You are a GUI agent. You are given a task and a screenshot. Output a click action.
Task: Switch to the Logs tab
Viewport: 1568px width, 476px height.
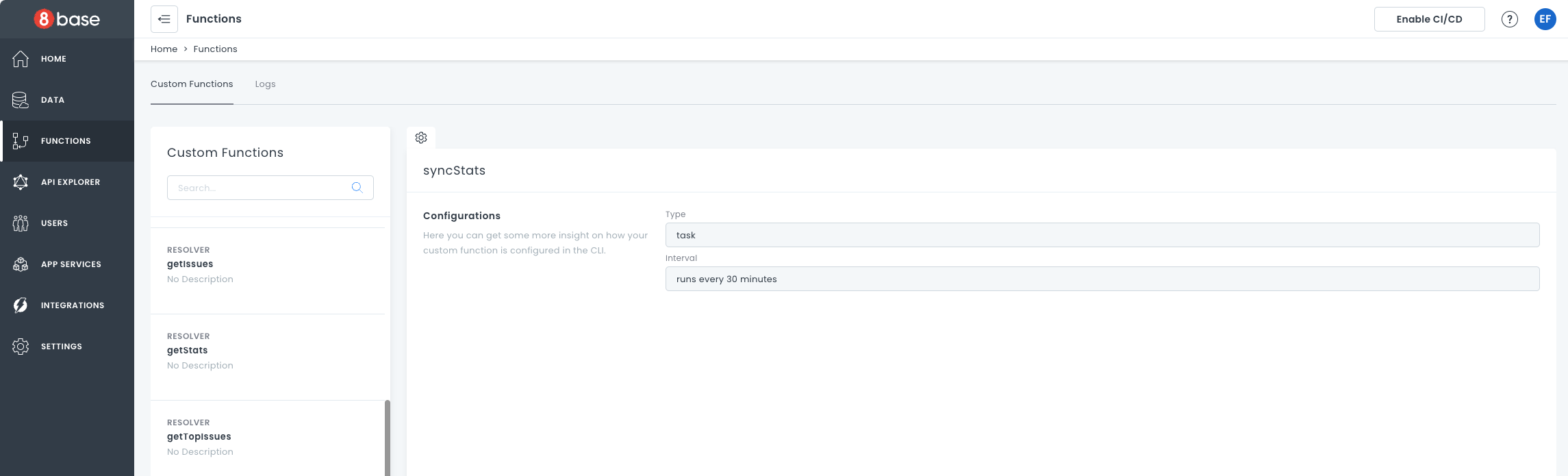(x=265, y=84)
